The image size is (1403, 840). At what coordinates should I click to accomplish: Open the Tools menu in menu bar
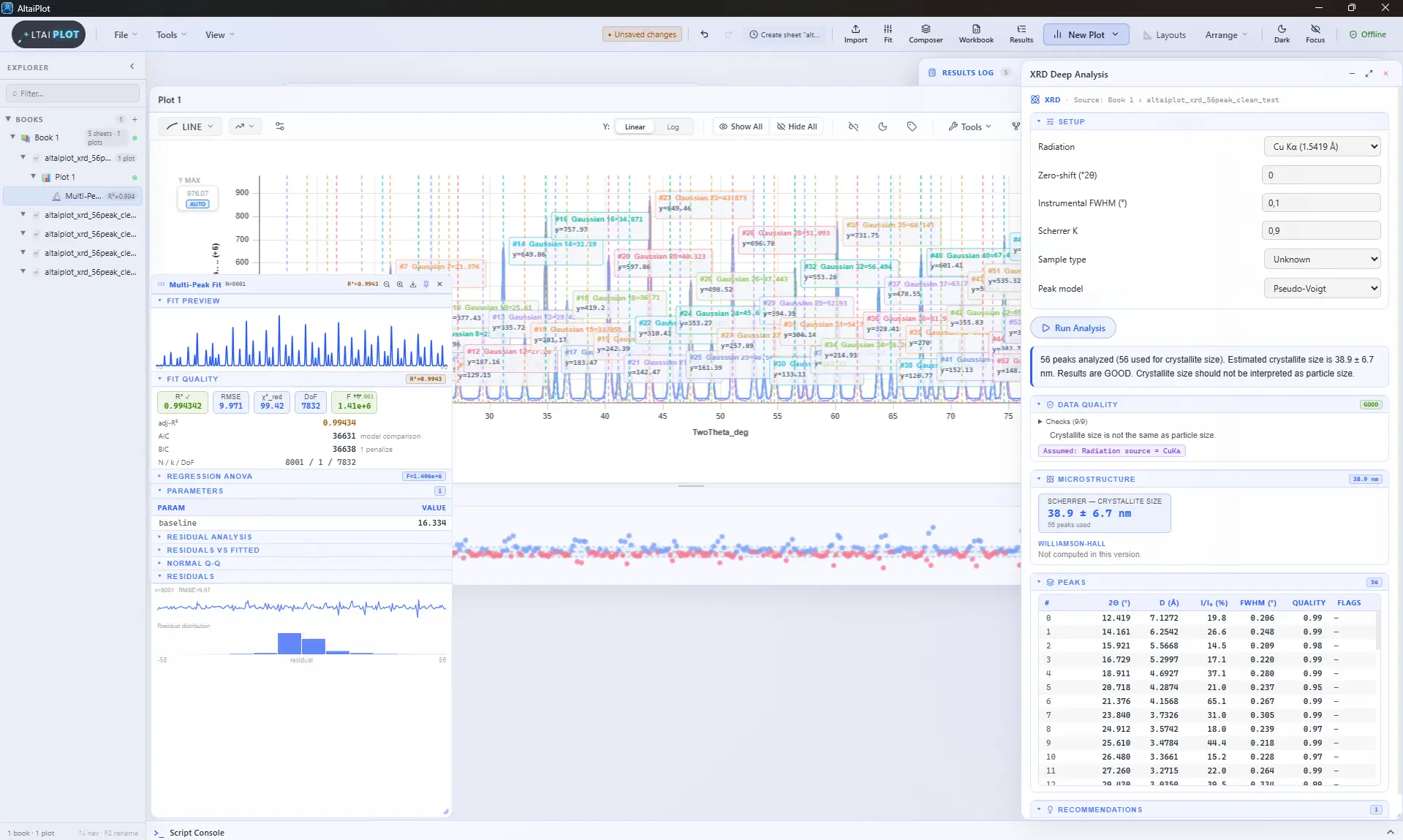[x=171, y=34]
